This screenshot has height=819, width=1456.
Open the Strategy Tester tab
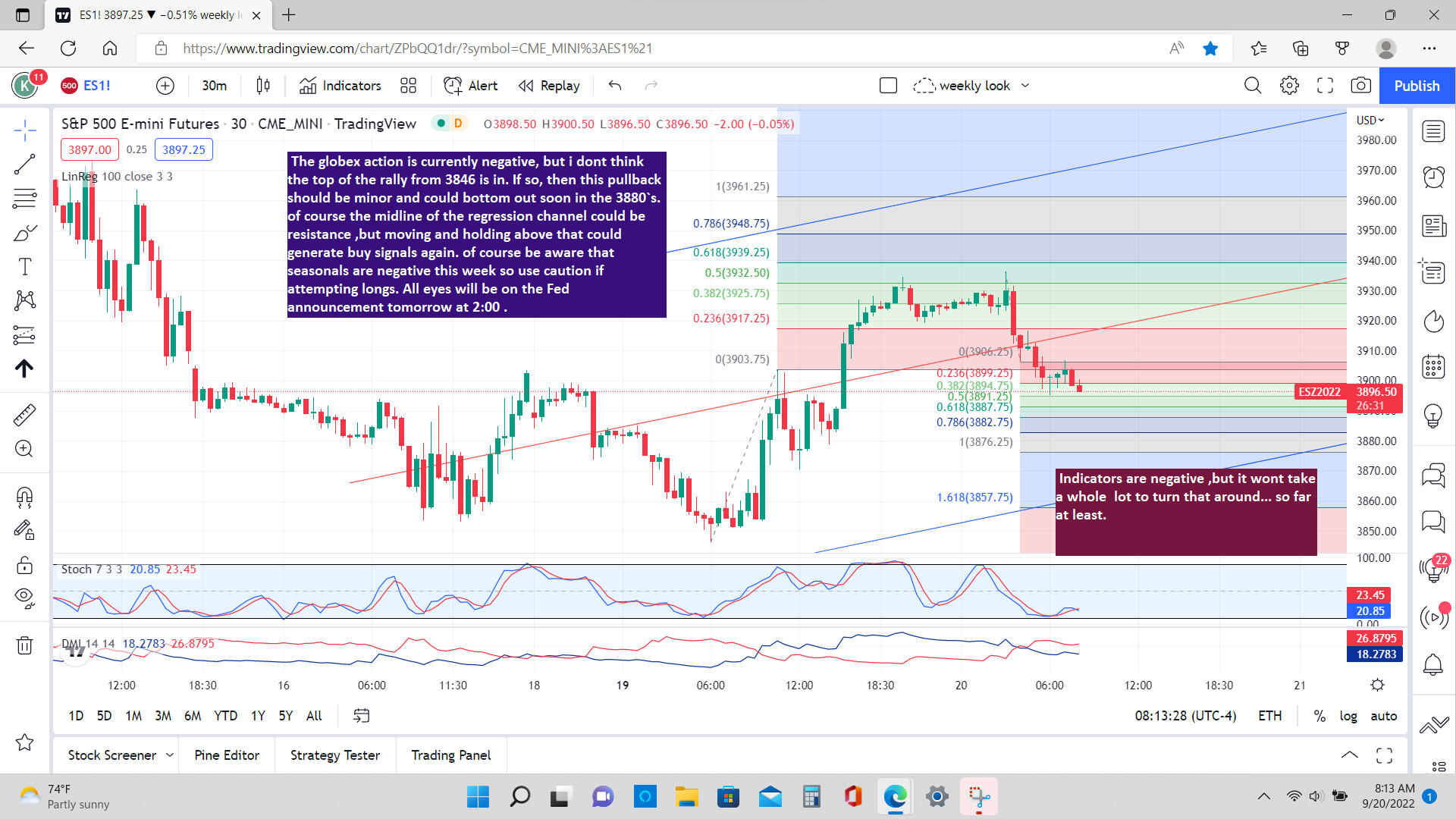point(335,755)
